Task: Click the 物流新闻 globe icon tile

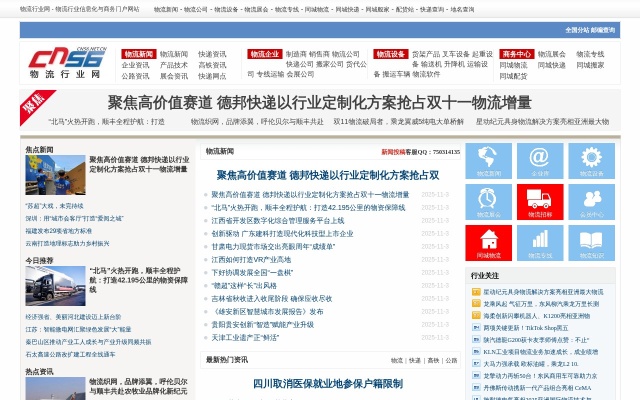Action: click(489, 161)
